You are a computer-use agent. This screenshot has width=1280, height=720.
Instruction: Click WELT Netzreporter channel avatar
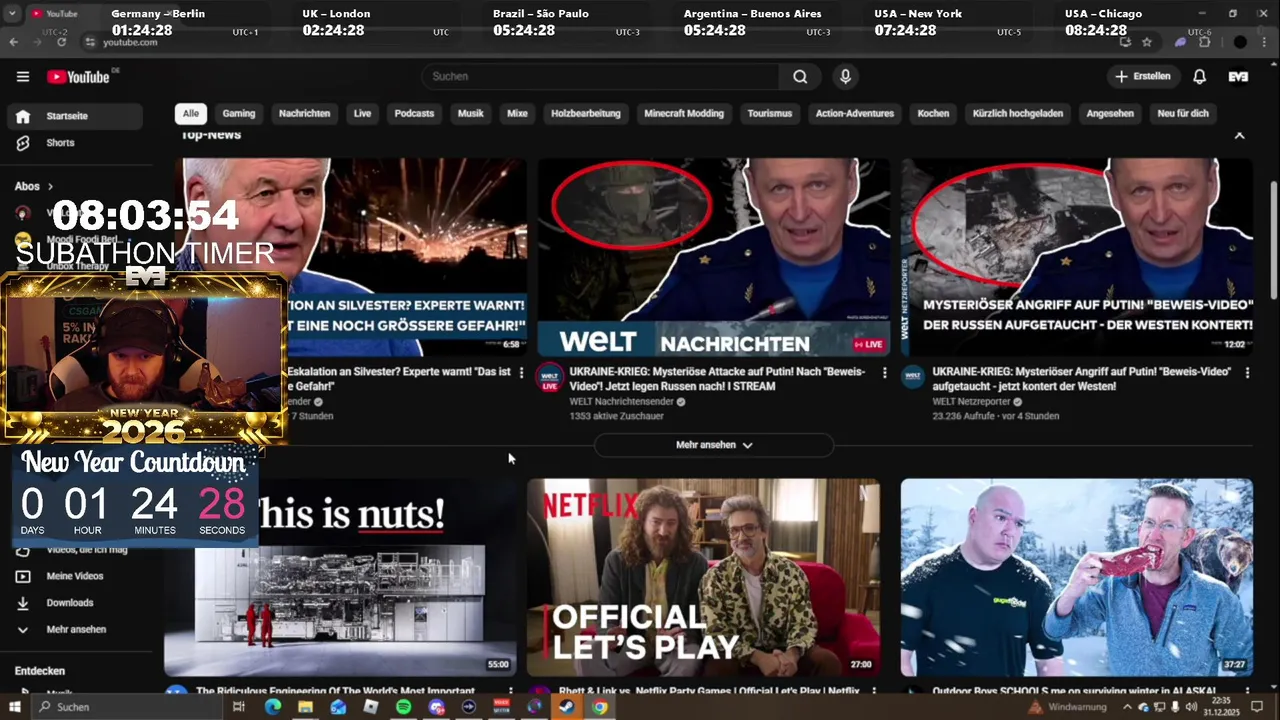point(913,376)
